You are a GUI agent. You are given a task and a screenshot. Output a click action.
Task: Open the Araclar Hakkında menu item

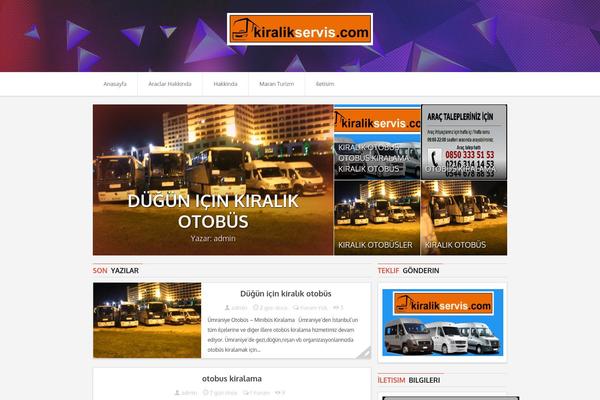tap(170, 84)
